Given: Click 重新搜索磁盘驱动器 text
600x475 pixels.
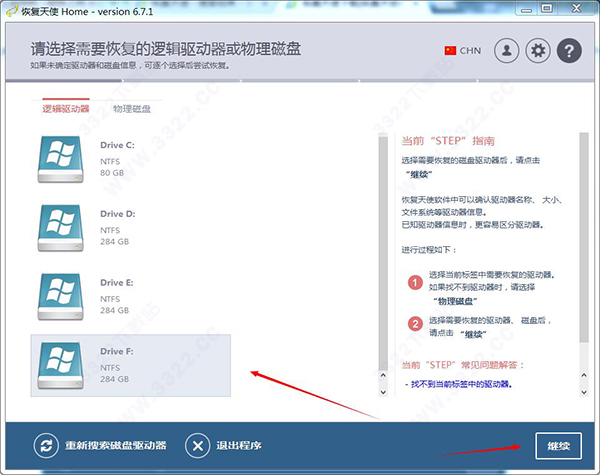Looking at the screenshot, I should coord(116,446).
